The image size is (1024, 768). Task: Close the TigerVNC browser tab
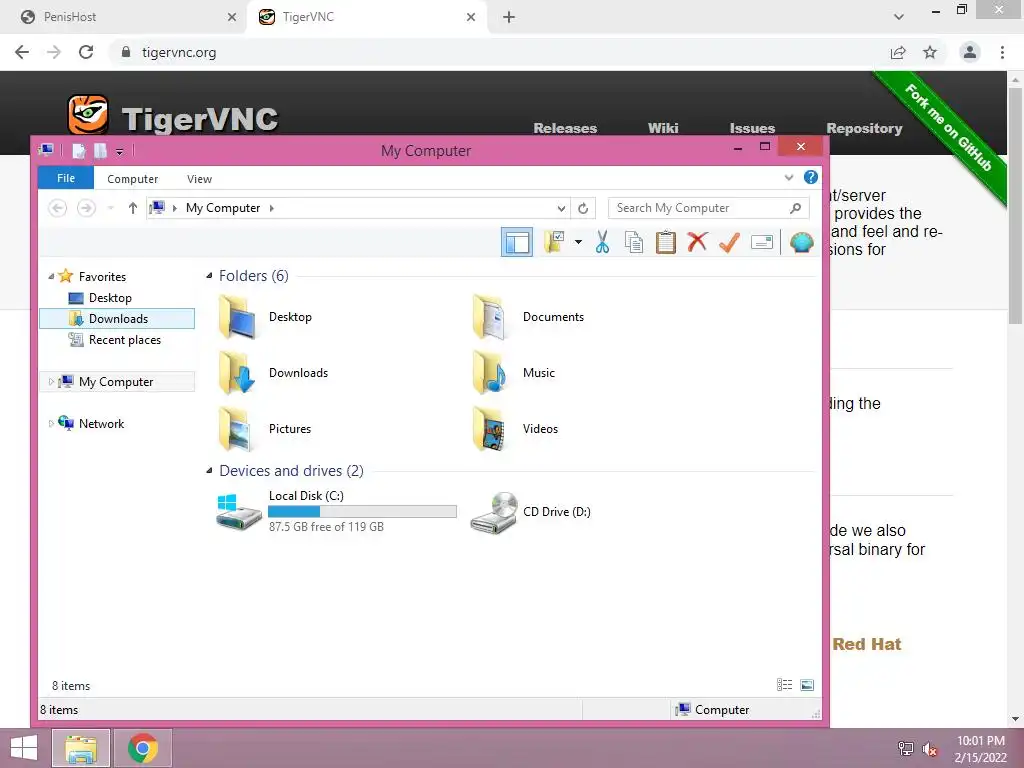pyautogui.click(x=471, y=17)
